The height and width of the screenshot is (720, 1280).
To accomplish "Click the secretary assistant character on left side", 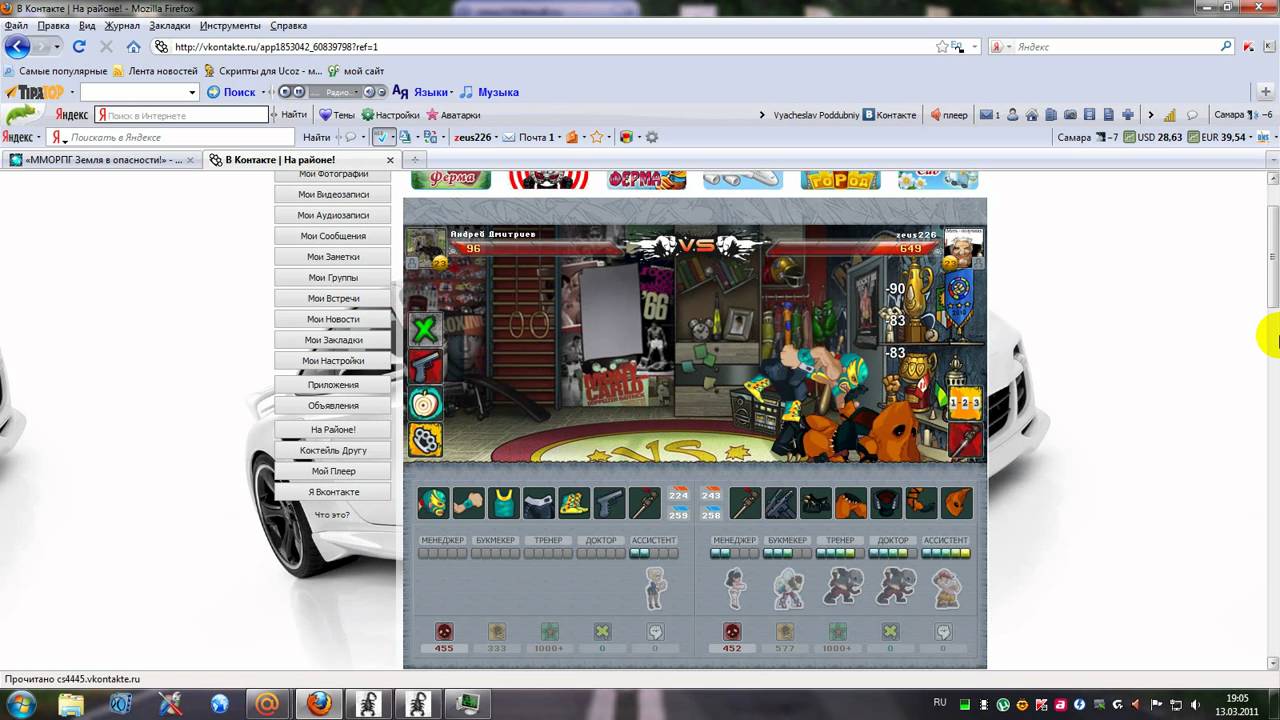I will (x=655, y=588).
